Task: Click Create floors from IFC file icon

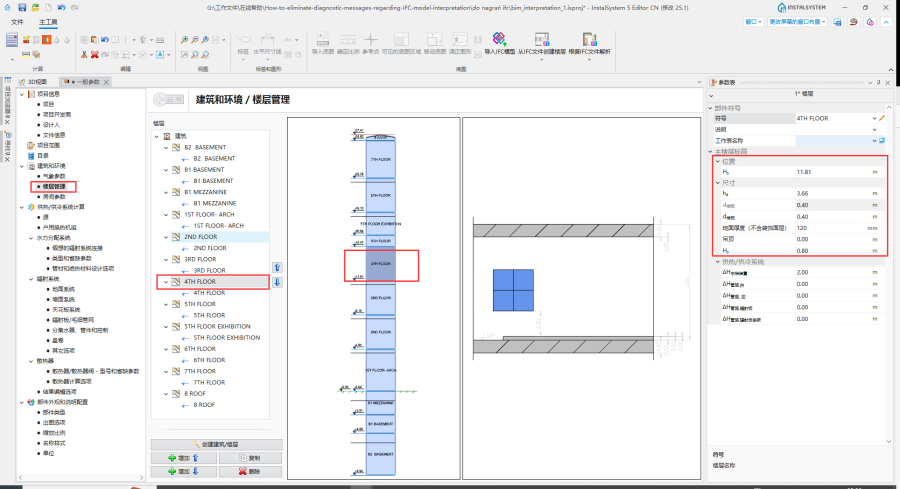Action: coord(543,40)
